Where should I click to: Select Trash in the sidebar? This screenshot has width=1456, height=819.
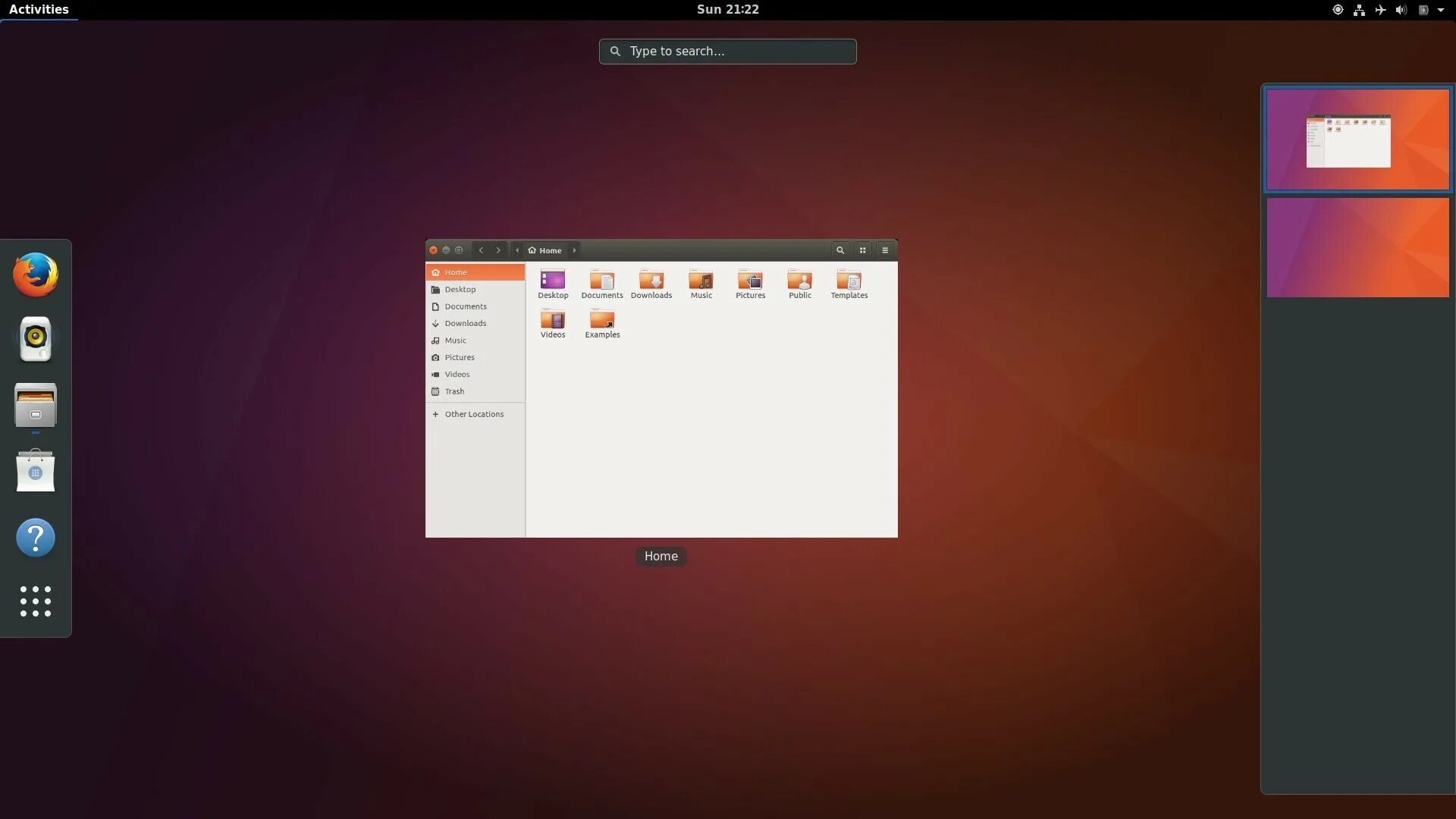pyautogui.click(x=454, y=391)
